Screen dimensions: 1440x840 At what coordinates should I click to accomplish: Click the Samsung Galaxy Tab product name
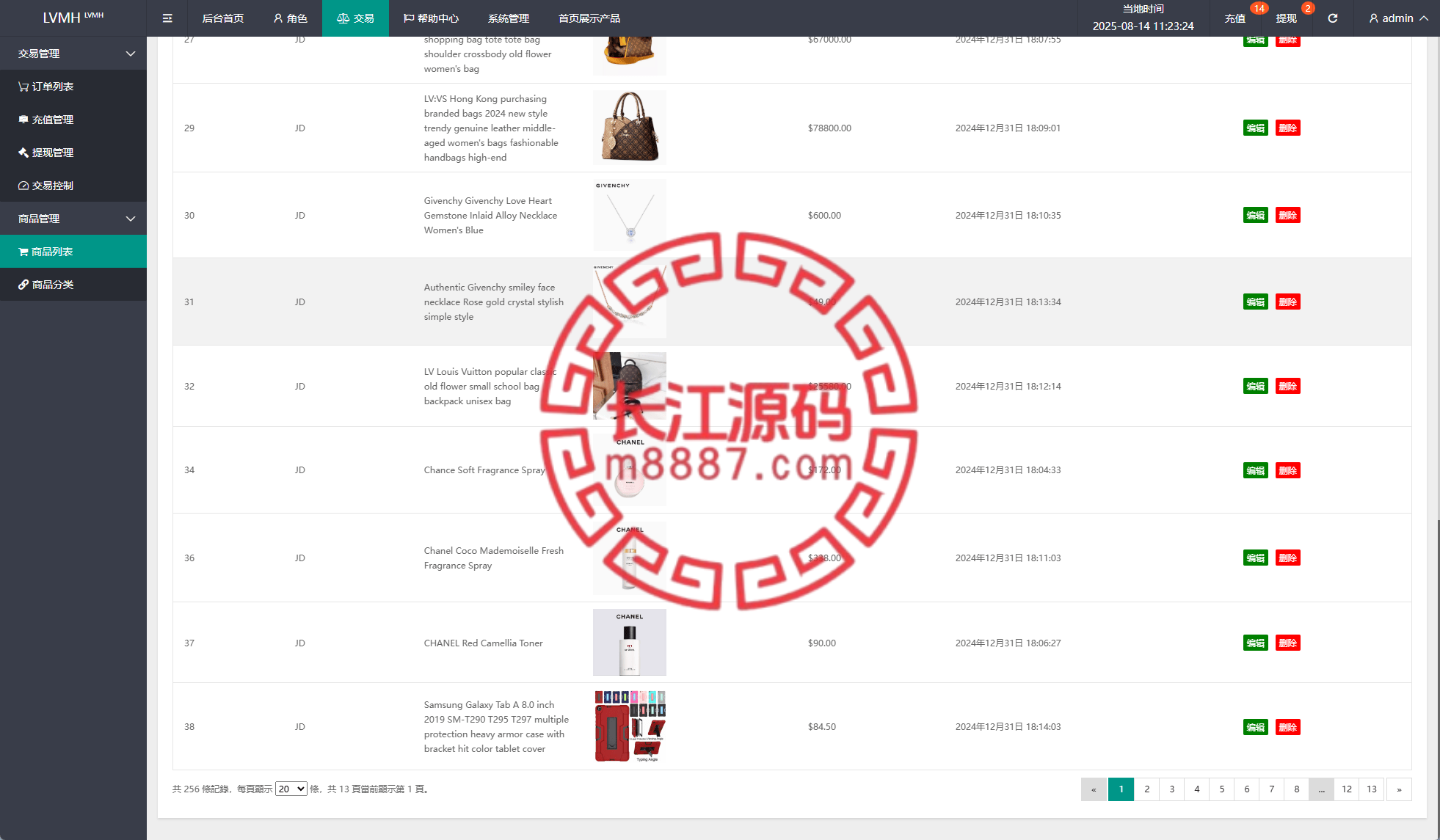pos(496,726)
